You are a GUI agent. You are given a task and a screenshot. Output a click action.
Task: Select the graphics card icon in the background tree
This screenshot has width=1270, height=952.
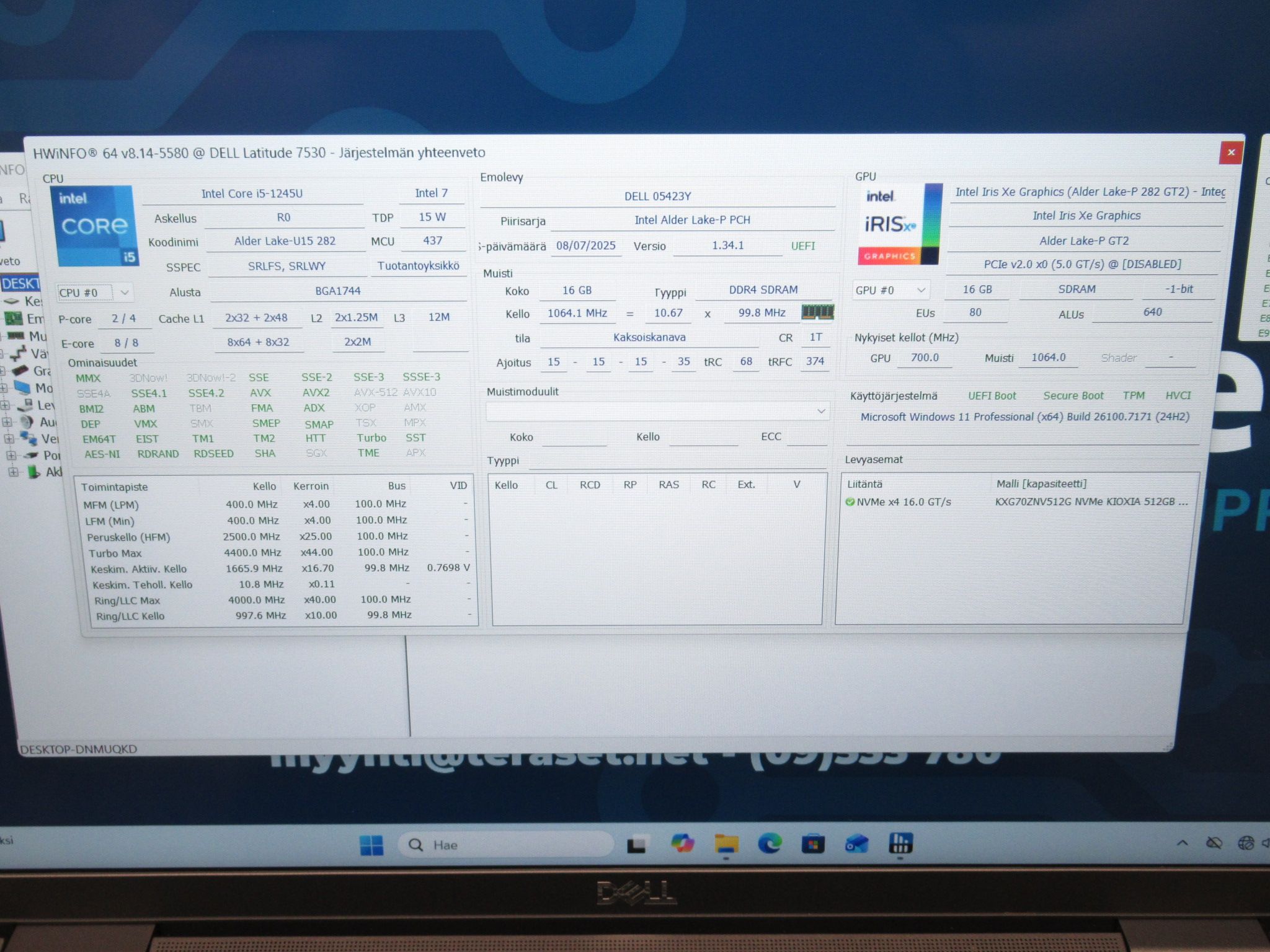click(20, 371)
